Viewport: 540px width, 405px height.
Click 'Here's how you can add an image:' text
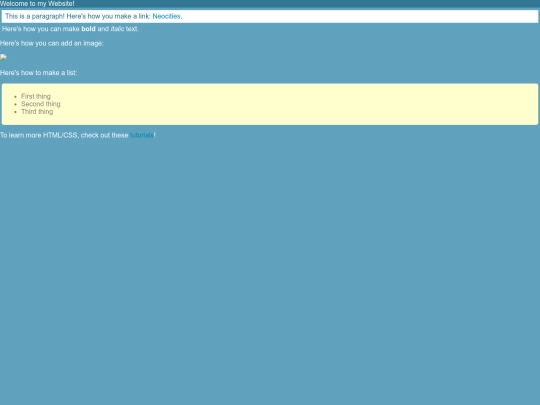point(52,43)
